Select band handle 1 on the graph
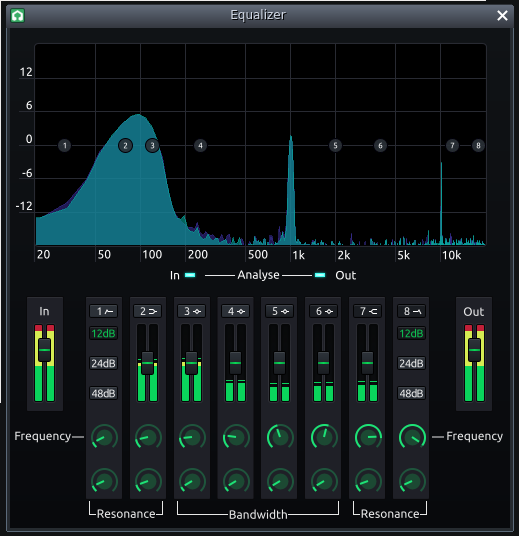Viewport: 519px width, 536px height. click(x=65, y=146)
